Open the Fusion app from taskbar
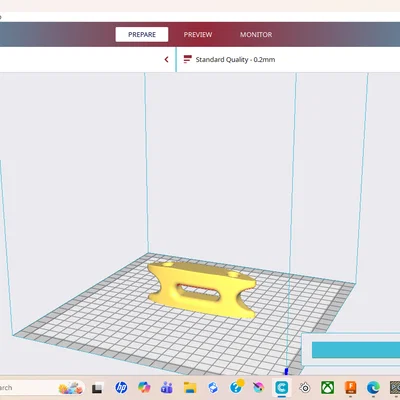Image resolution: width=400 pixels, height=400 pixels. pyautogui.click(x=351, y=388)
